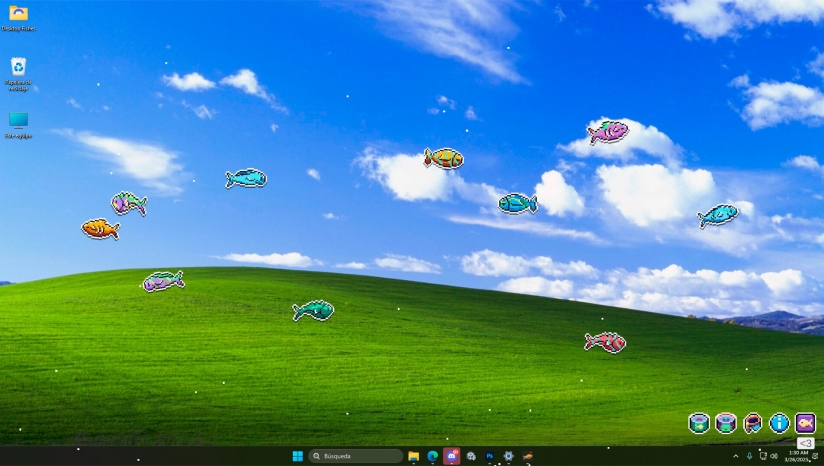Expand the hidden system tray icons chevron
The height and width of the screenshot is (466, 824).
(736, 456)
